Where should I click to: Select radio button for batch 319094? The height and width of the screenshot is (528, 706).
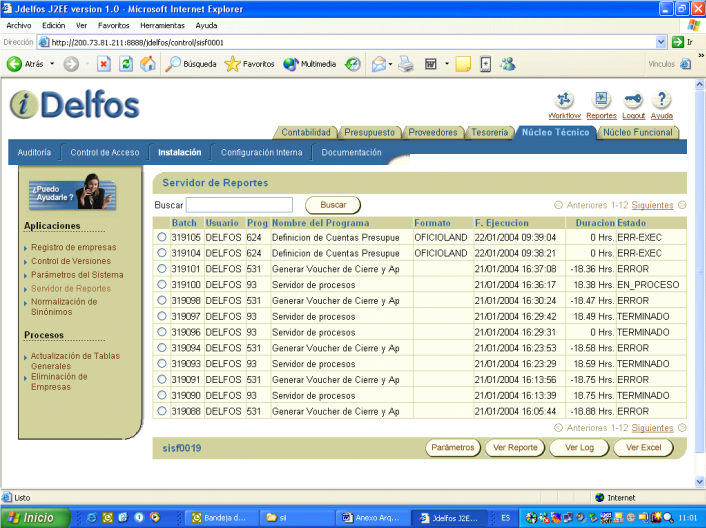coord(162,347)
